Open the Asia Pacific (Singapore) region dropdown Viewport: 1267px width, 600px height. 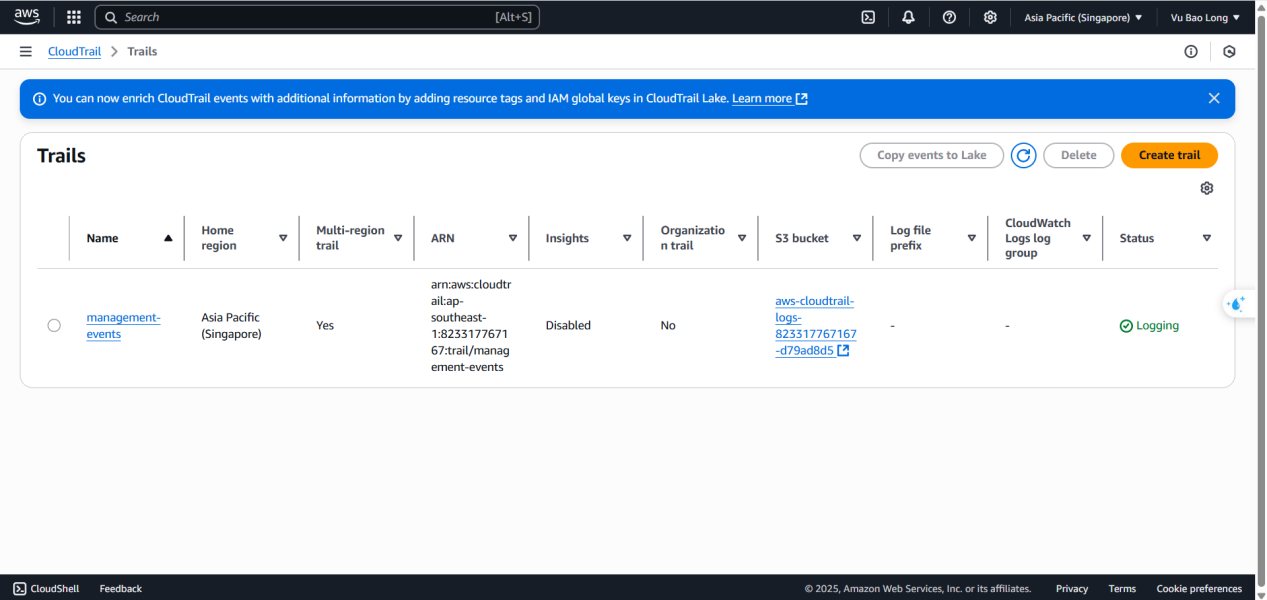1083,17
